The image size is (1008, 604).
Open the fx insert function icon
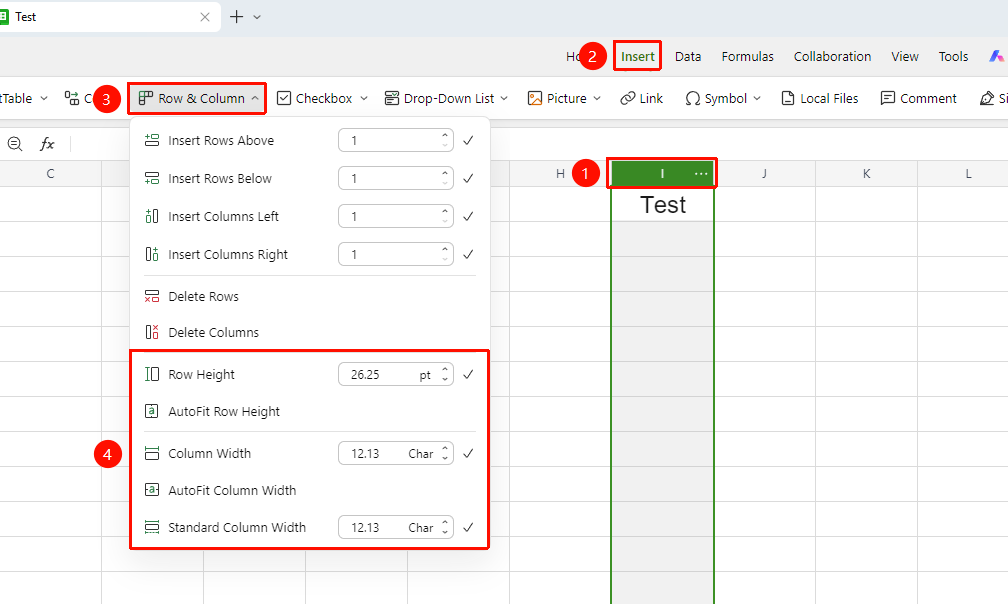tap(47, 144)
